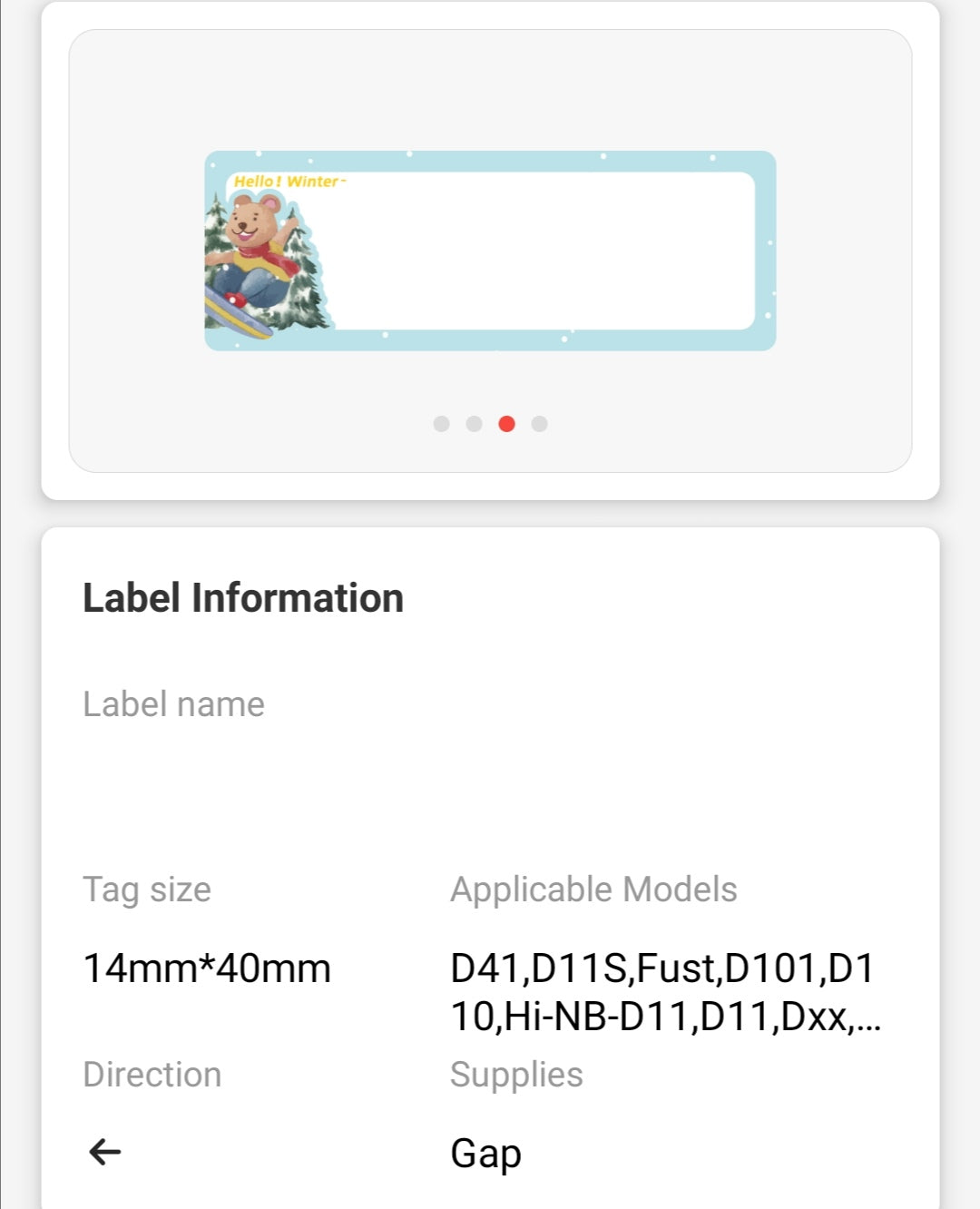Viewport: 980px width, 1209px height.
Task: Select the second carousel page dot
Action: pyautogui.click(x=474, y=424)
